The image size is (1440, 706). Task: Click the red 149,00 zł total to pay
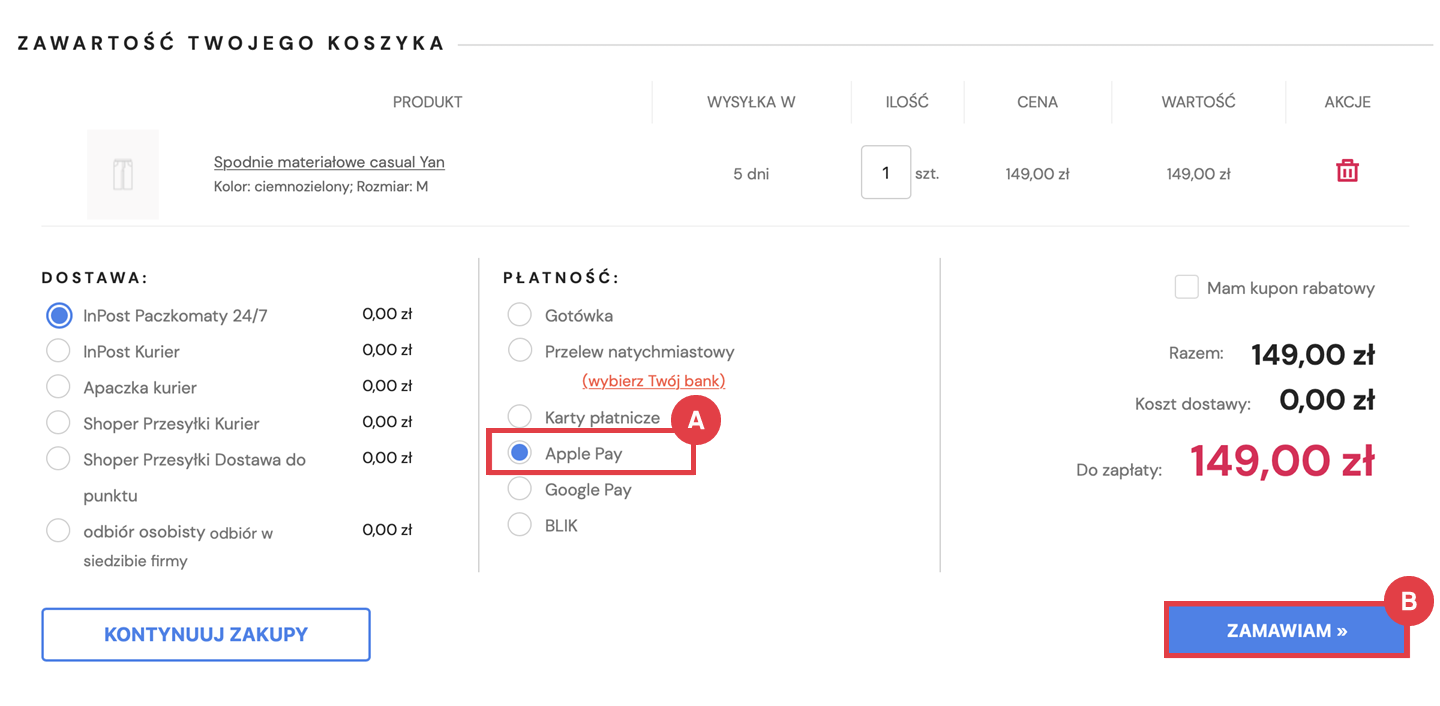click(x=1282, y=461)
